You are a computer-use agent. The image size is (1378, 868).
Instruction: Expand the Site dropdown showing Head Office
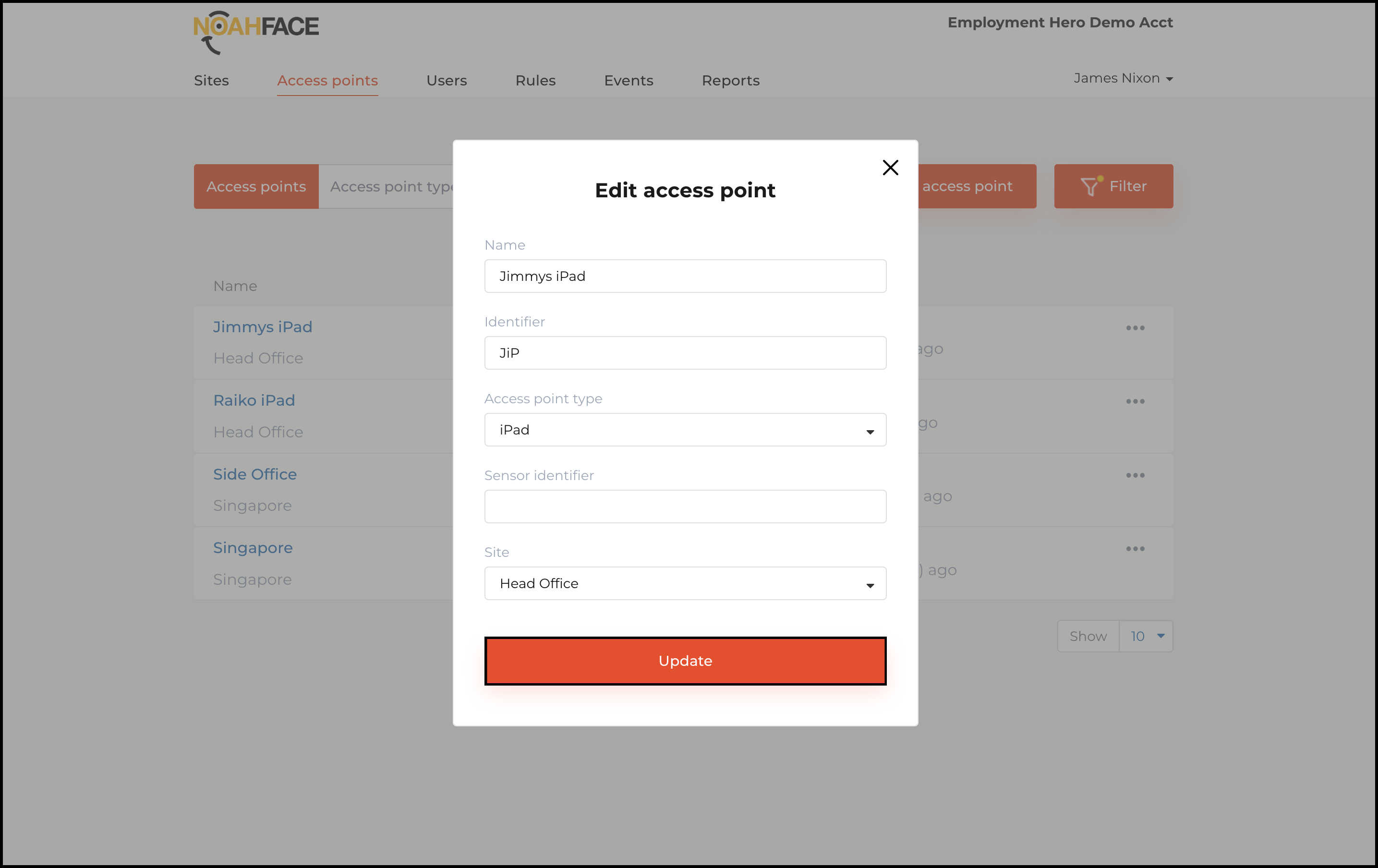point(685,583)
